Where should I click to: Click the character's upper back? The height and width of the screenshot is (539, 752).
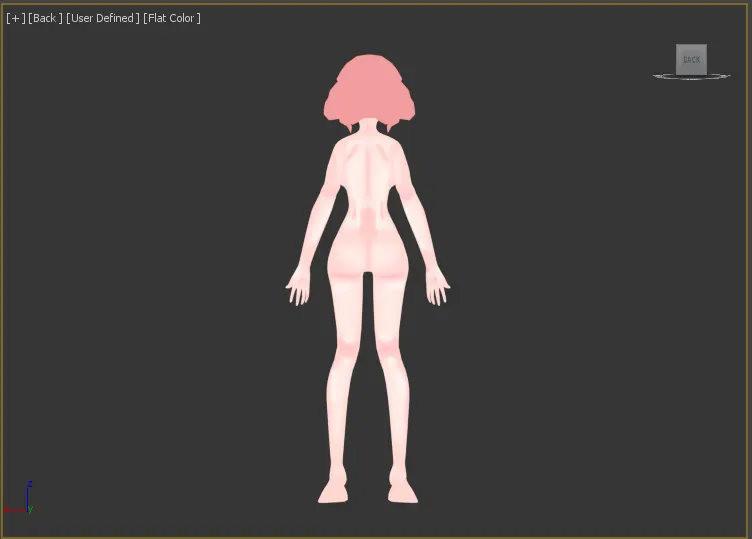[368, 165]
